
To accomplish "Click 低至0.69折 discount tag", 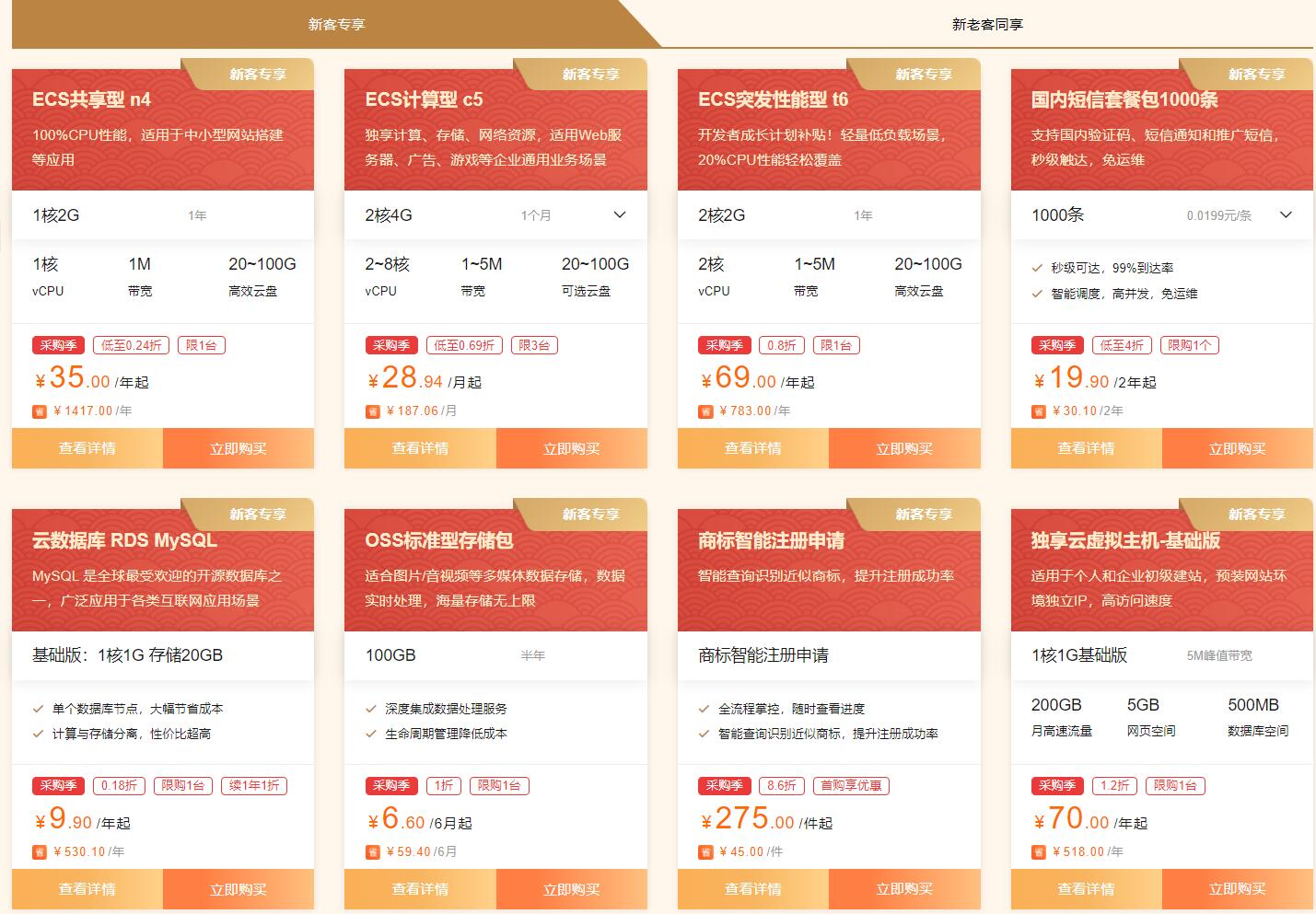I will pyautogui.click(x=464, y=345).
